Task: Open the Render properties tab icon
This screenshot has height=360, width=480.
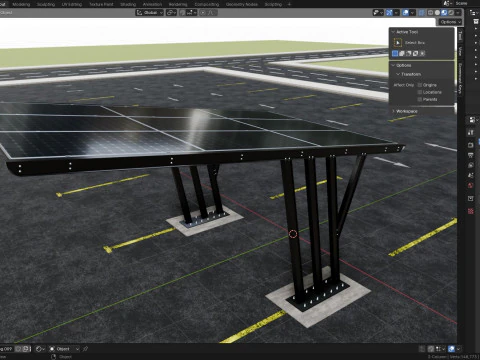Action: (471, 145)
